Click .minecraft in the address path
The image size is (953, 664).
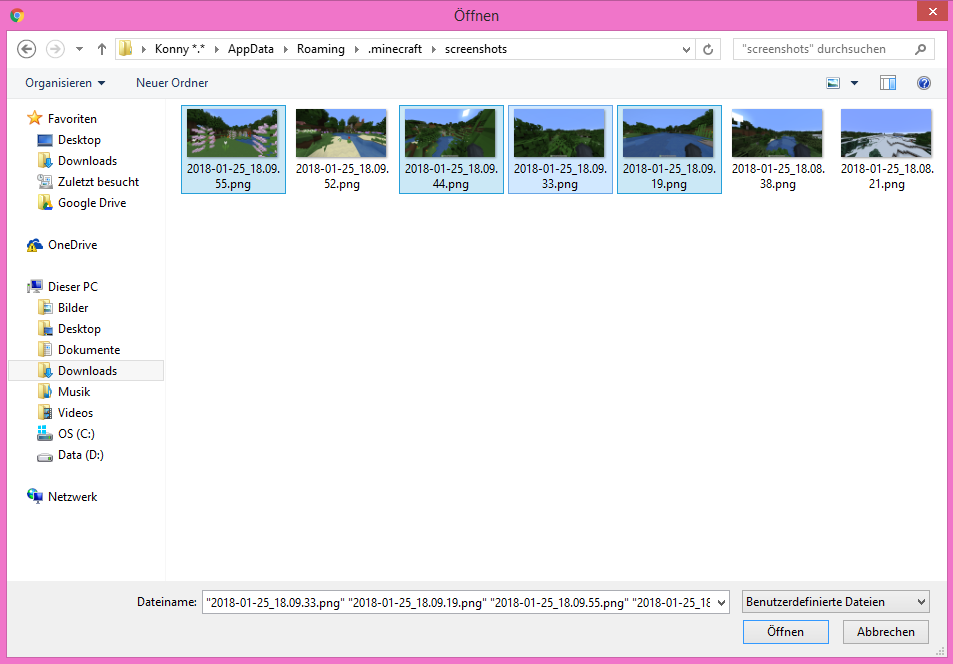click(x=395, y=49)
